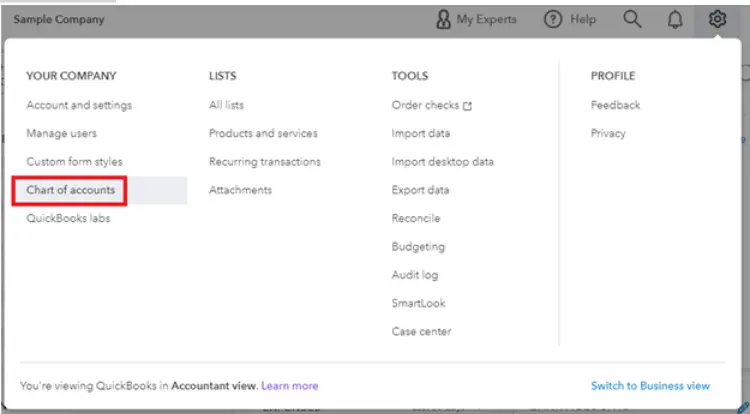Select Account and settings
This screenshot has width=750, height=414.
(x=79, y=105)
